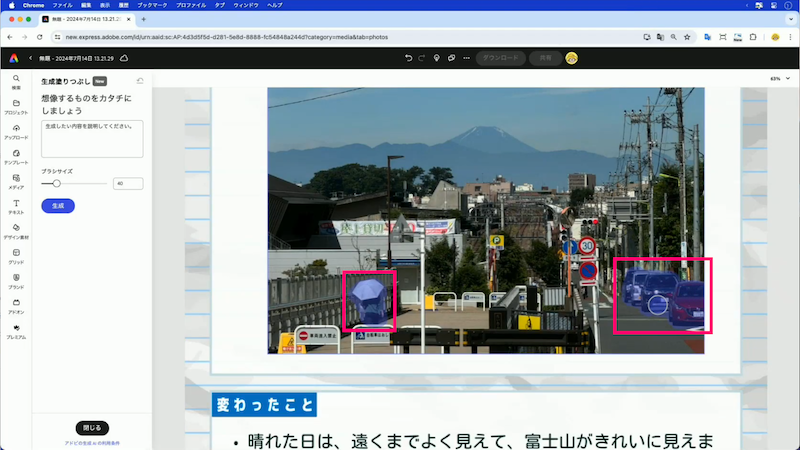This screenshot has height=450, width=800.
Task: Open the ファイル menu
Action: (x=63, y=5)
